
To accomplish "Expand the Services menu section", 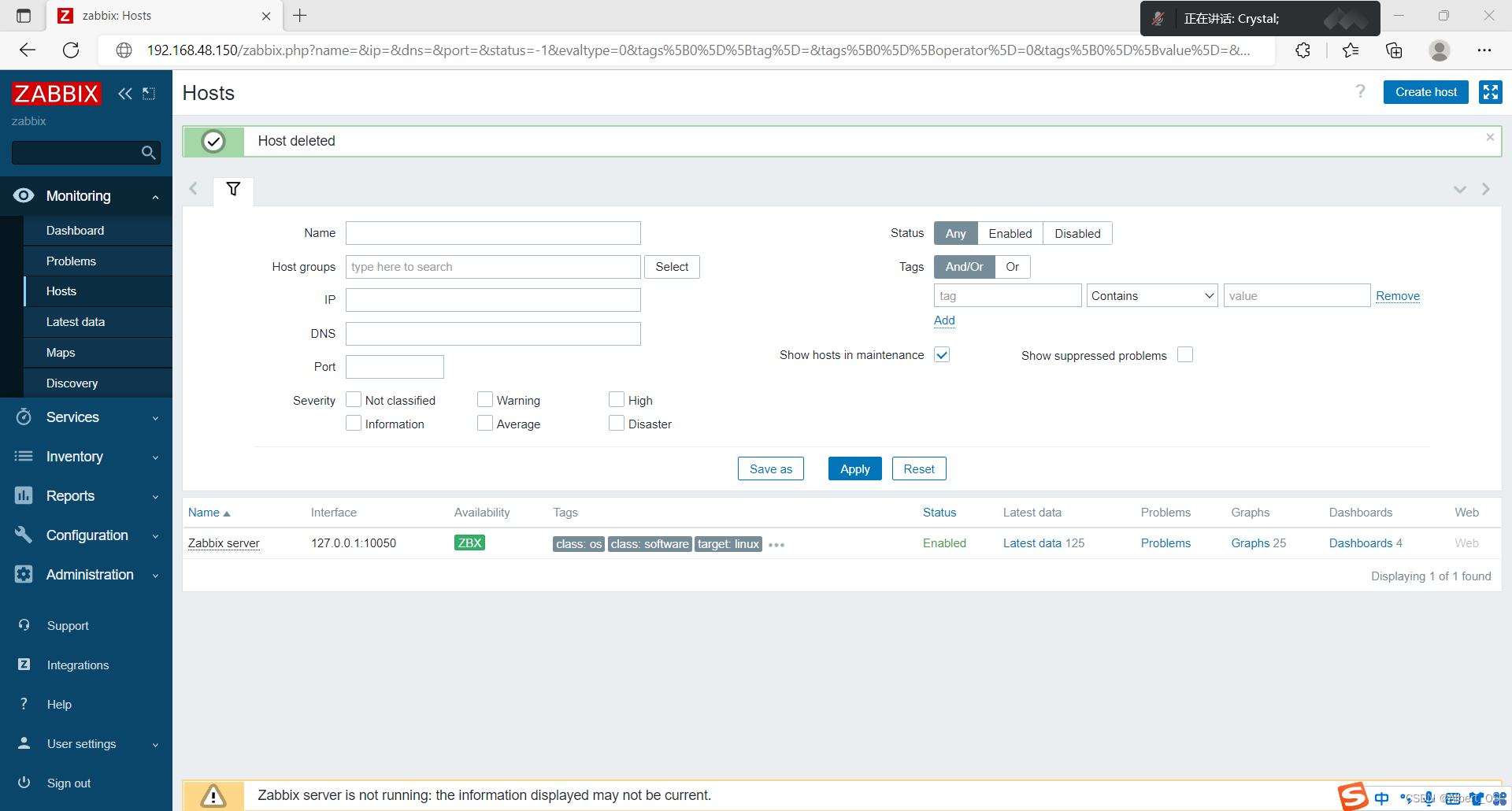I will [155, 418].
